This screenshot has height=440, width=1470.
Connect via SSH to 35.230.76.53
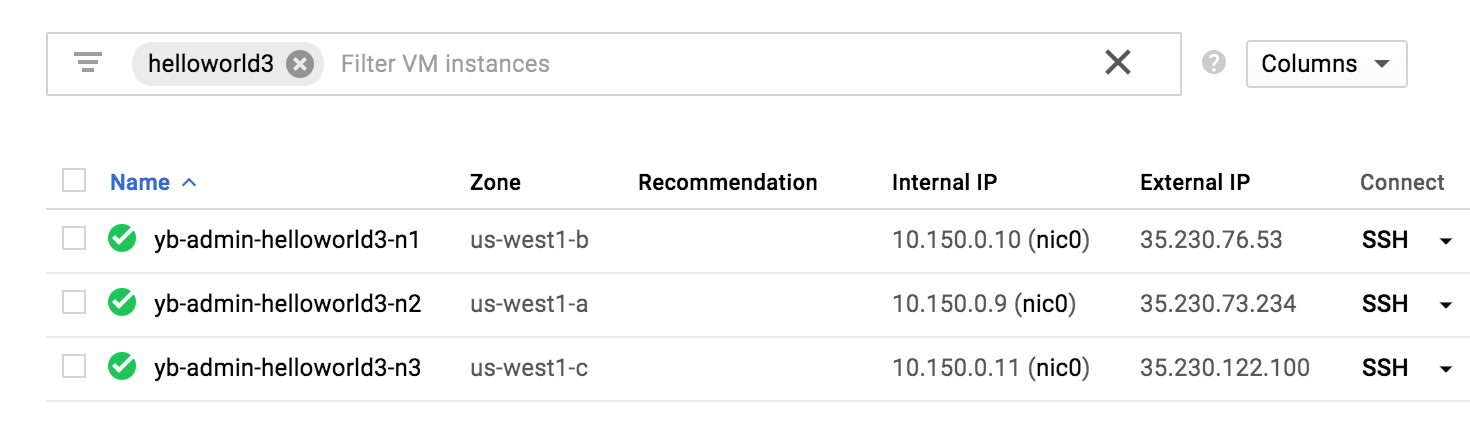click(1384, 240)
